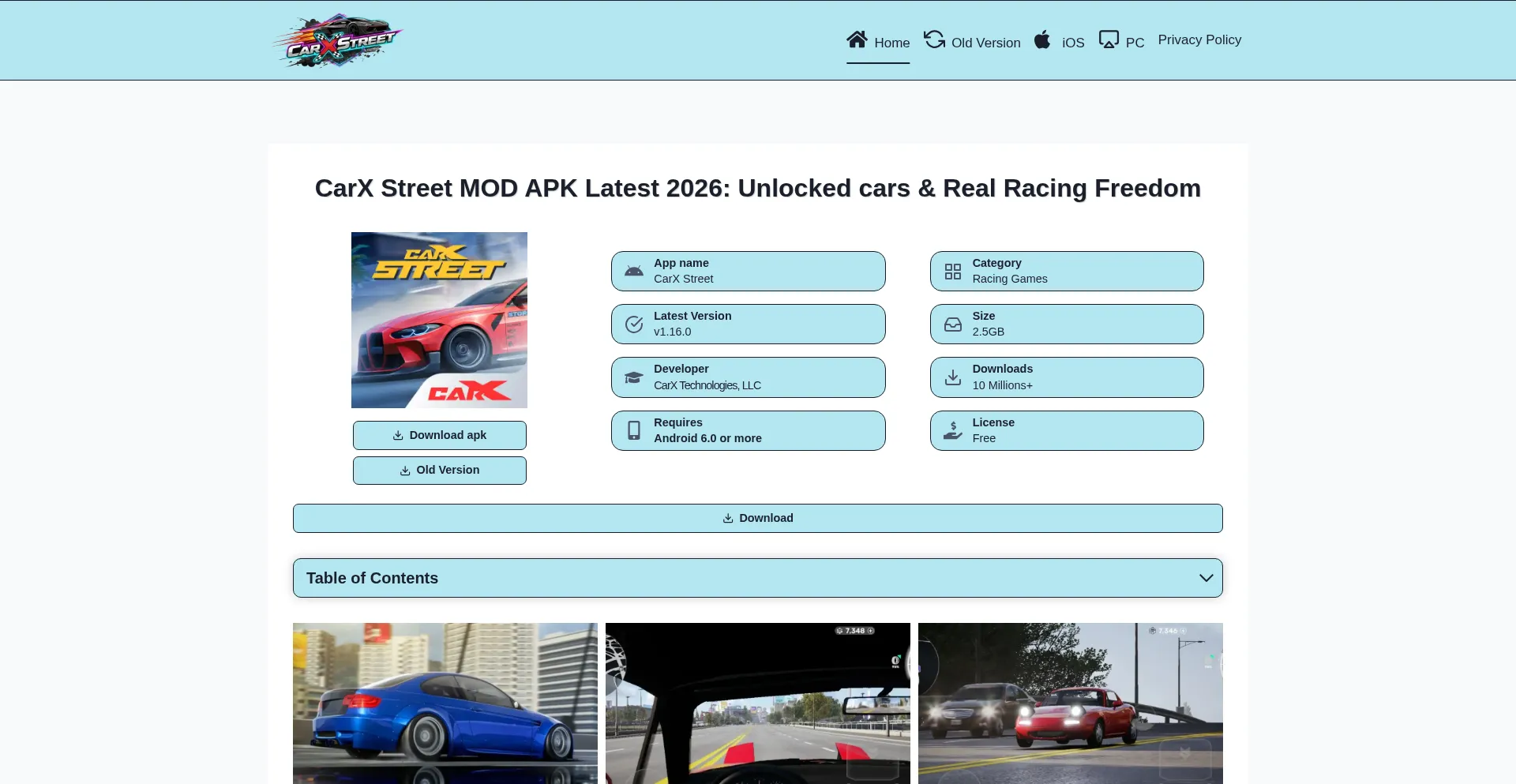1516x784 pixels.
Task: Expand the Table of Contents section
Action: click(757, 577)
